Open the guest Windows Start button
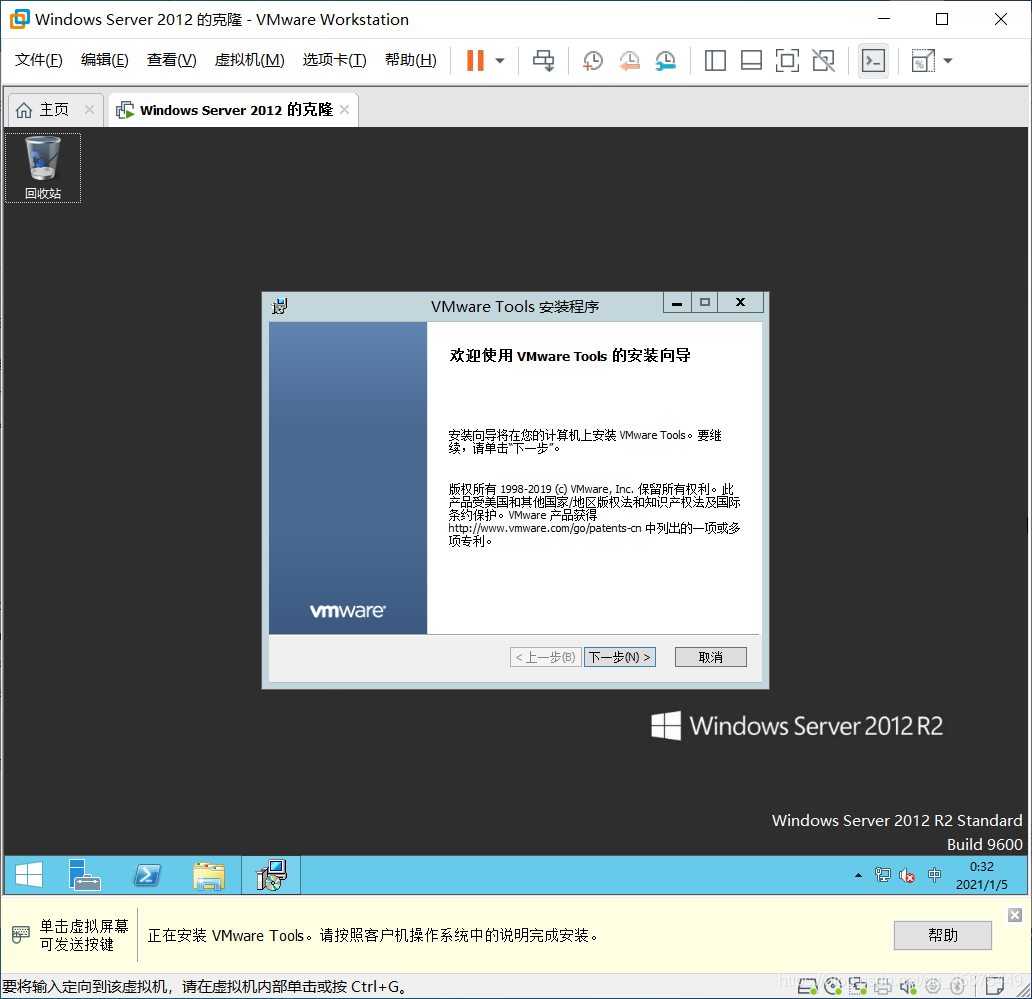The height and width of the screenshot is (999, 1032). [x=28, y=875]
